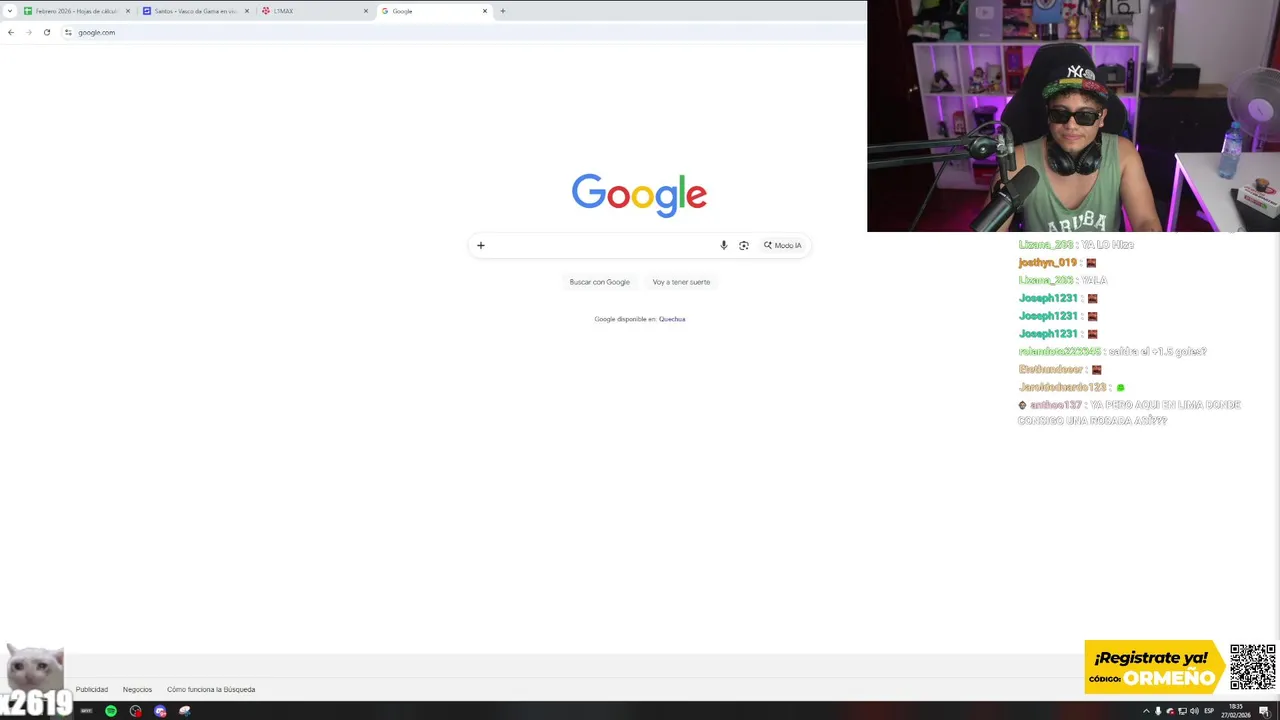The image size is (1280, 720).
Task: Click the ¡Regístrate ya! ORMEÑO banner
Action: point(1155,667)
